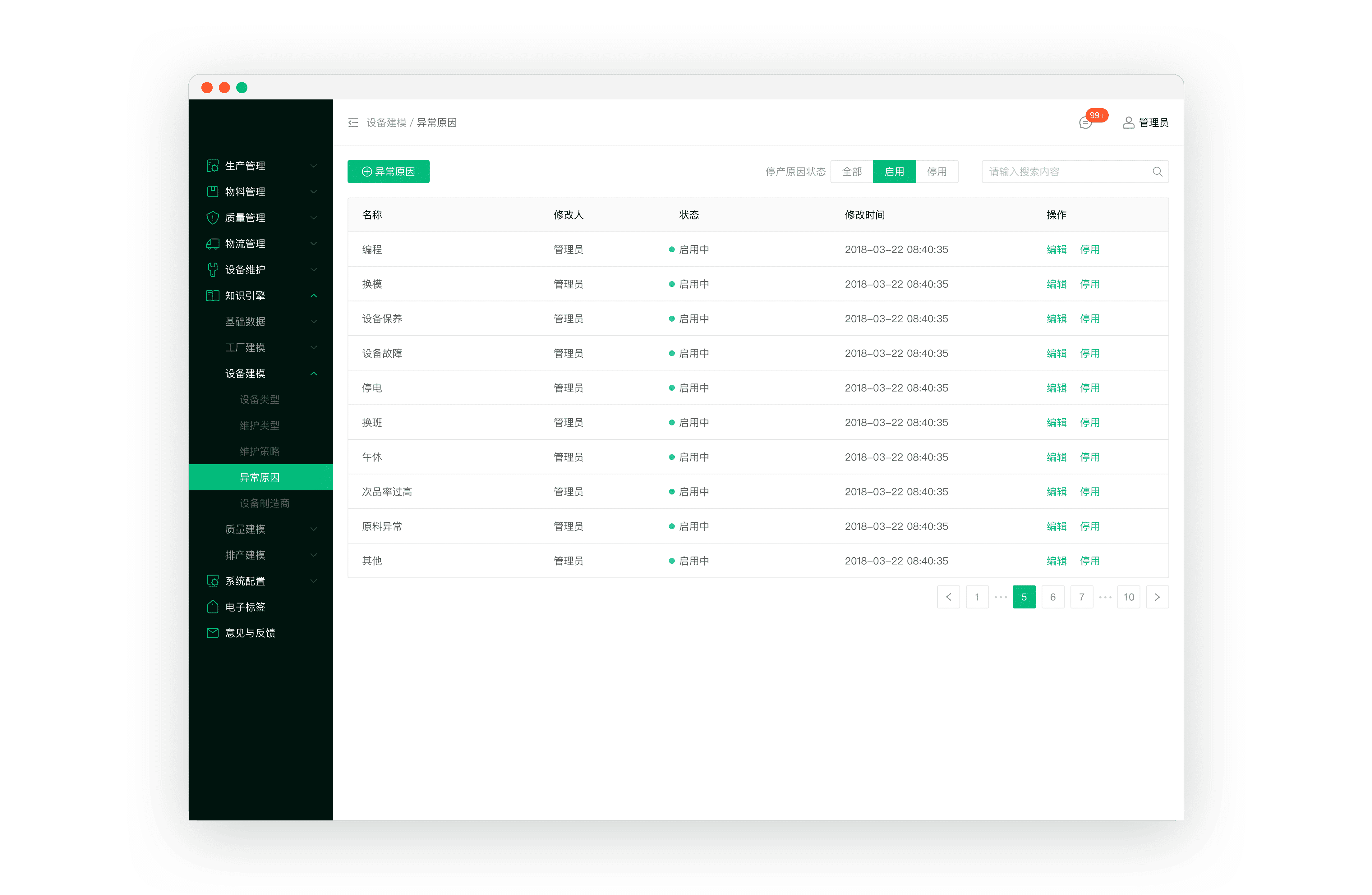Click the sidebar collapse icon beside breadcrumb
Image resolution: width=1372 pixels, height=895 pixels.
(x=353, y=123)
